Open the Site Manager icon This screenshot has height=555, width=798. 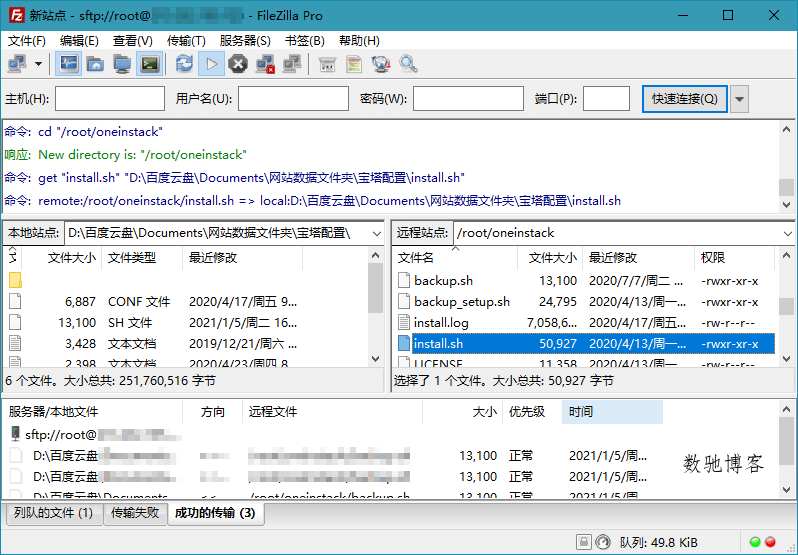[x=17, y=64]
